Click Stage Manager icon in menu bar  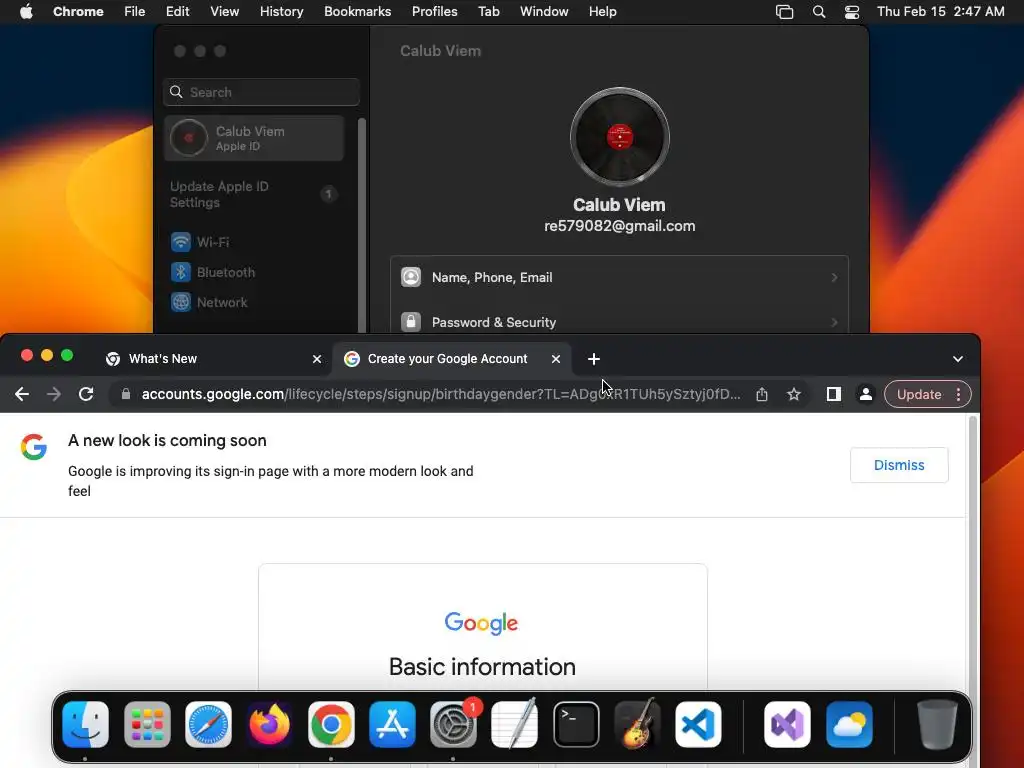tap(784, 12)
